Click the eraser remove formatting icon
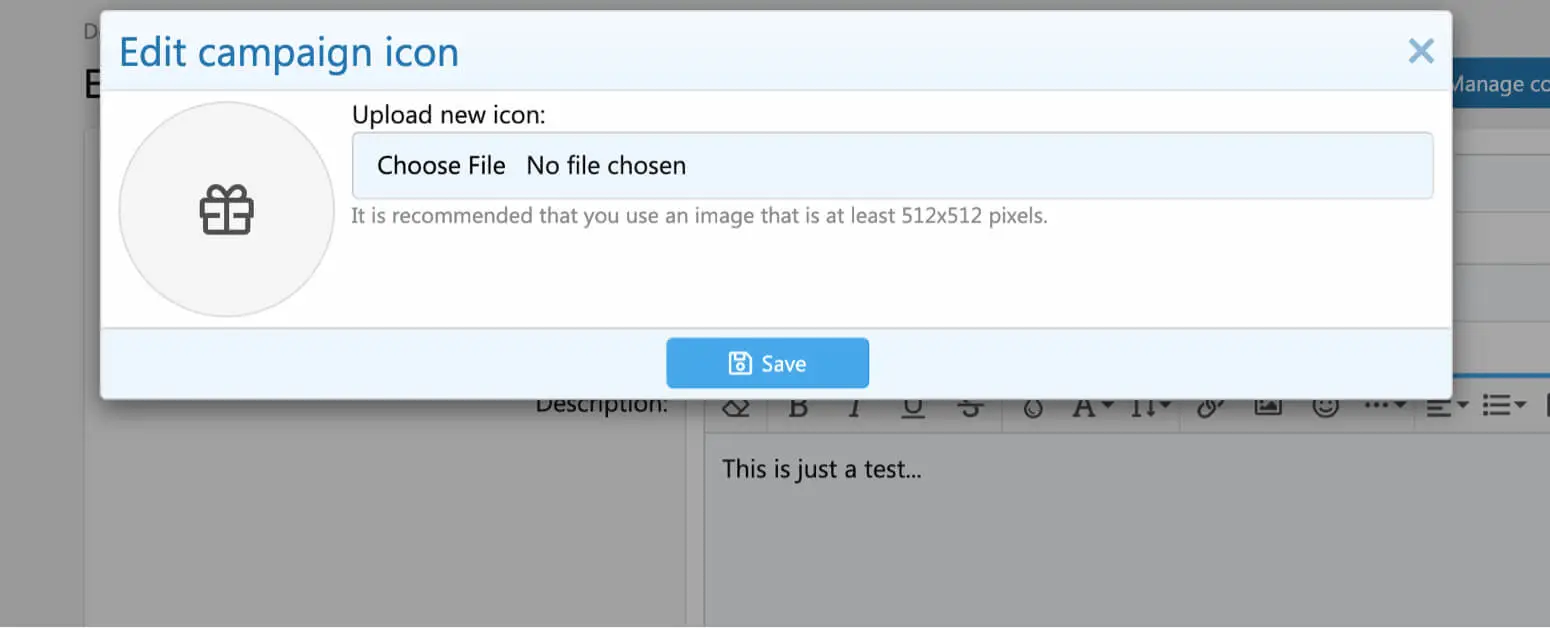The width and height of the screenshot is (1550, 628). pos(736,407)
